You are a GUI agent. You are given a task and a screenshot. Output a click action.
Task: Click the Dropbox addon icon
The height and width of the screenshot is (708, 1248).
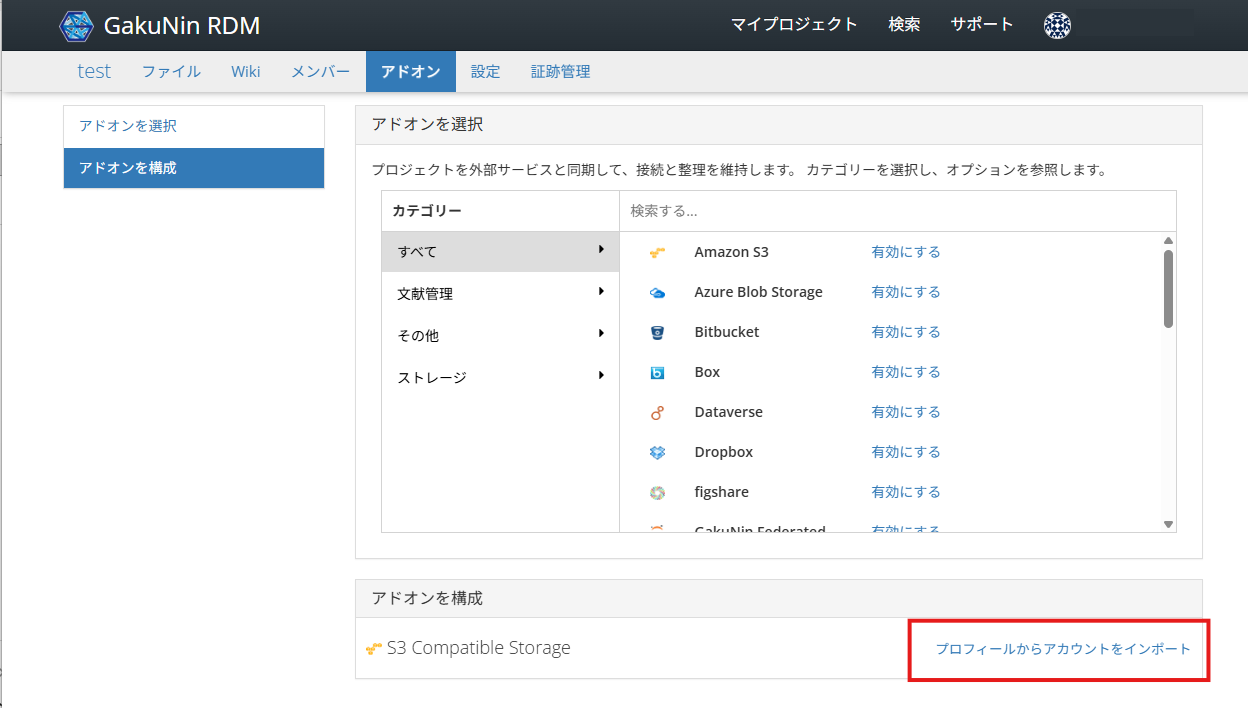point(657,452)
